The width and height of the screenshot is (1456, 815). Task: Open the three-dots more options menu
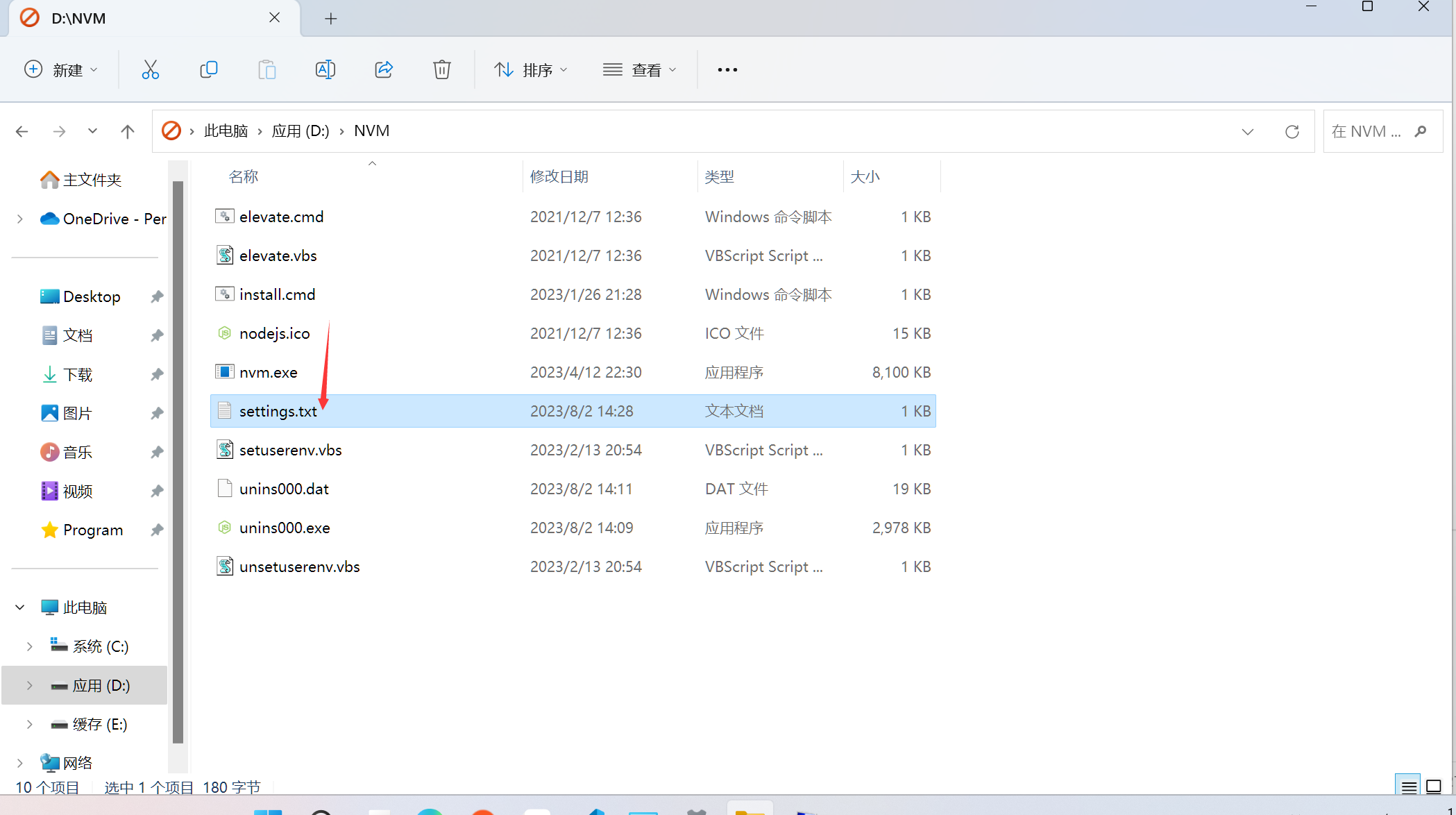[727, 69]
